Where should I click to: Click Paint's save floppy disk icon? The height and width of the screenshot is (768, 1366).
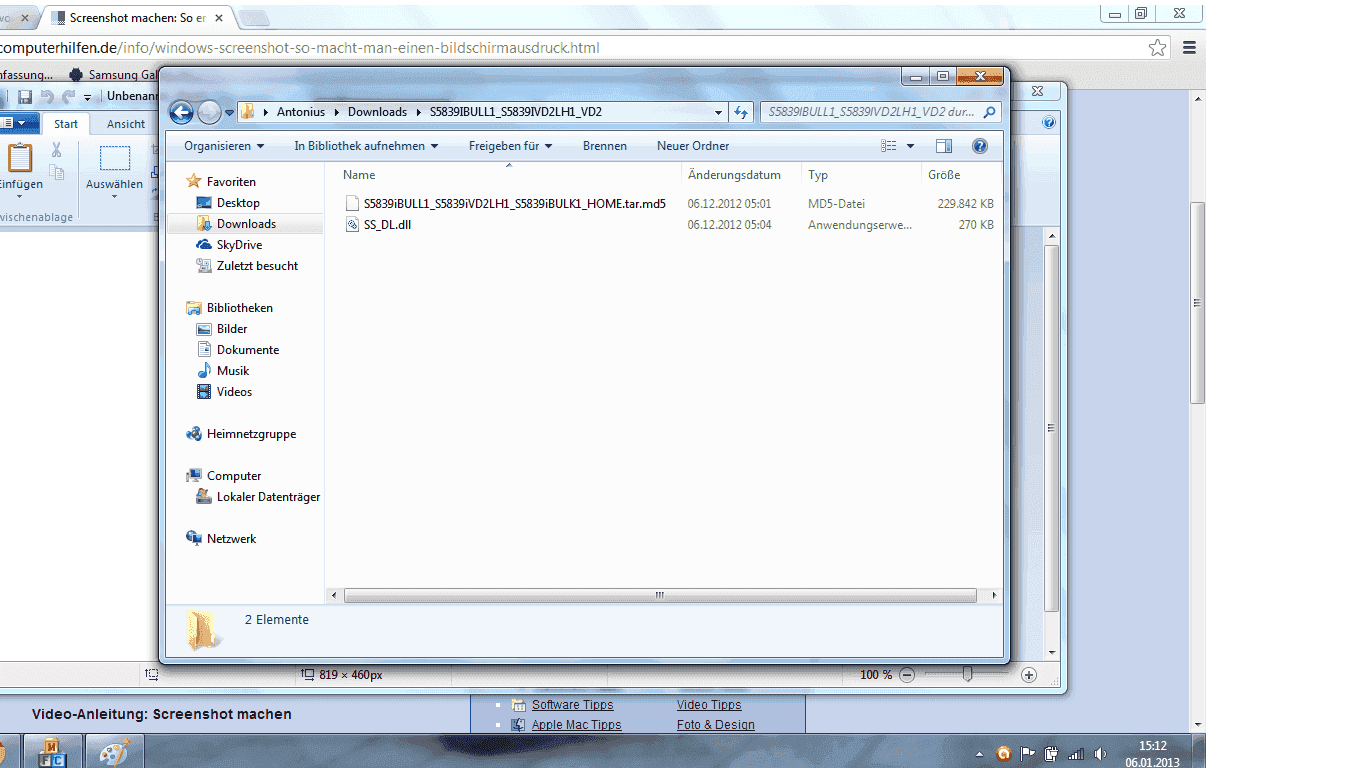coord(25,97)
